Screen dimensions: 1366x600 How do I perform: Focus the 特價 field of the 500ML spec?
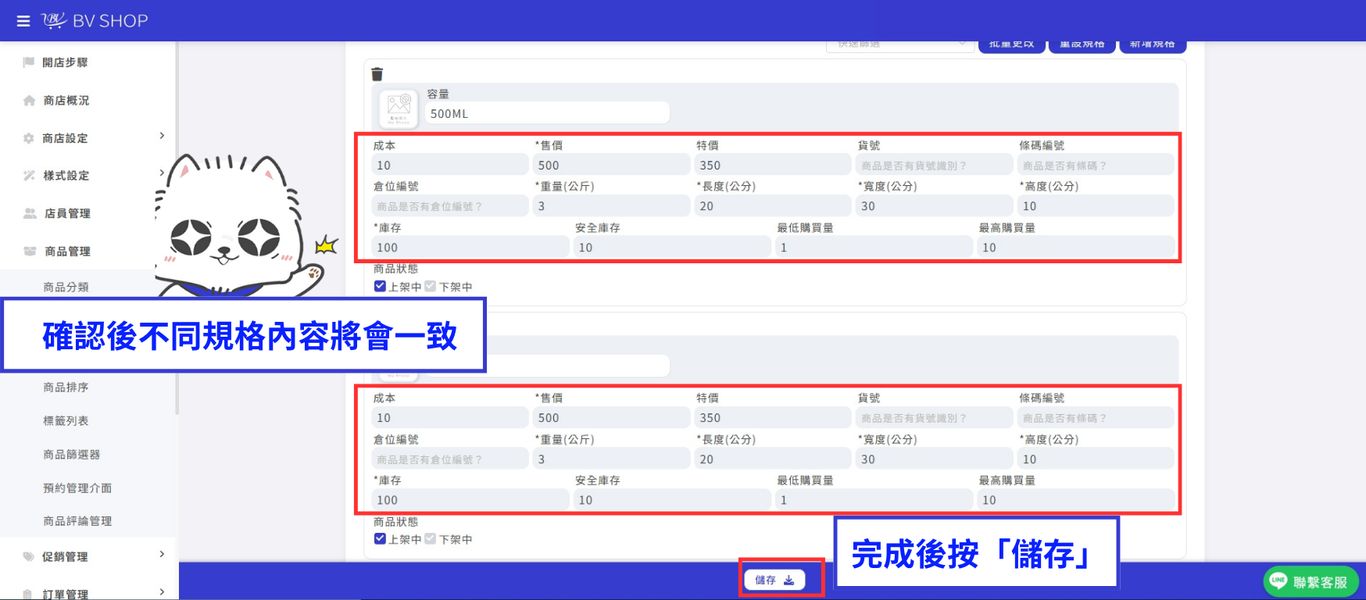click(773, 165)
